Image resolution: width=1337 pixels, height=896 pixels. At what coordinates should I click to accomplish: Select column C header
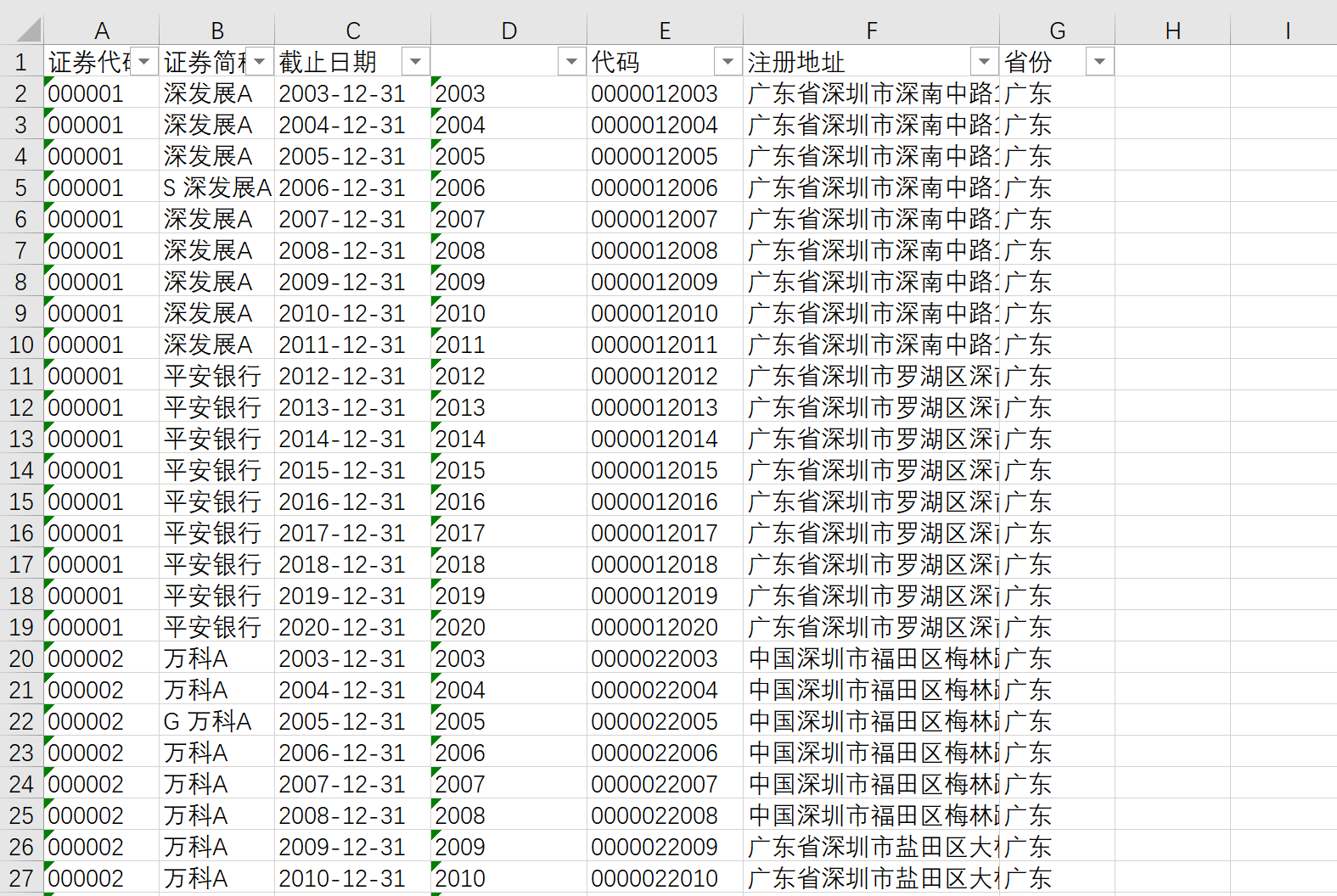click(x=353, y=31)
